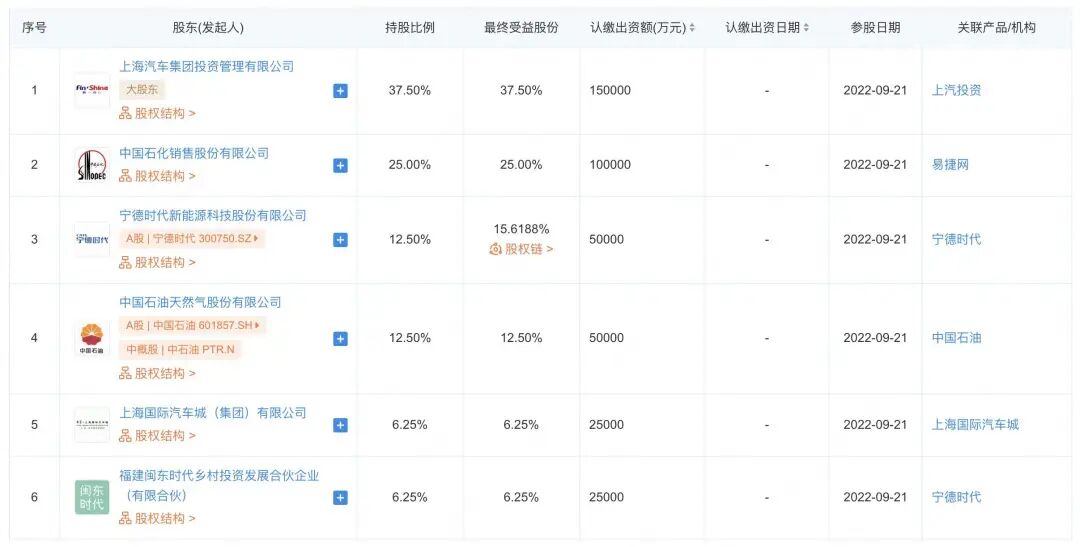Click the 大股东 tag
This screenshot has width=1080, height=547.
tap(142, 90)
